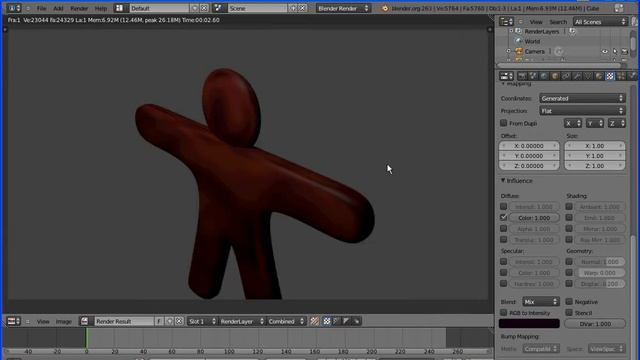Viewport: 640px width, 360px height.
Task: Click the Offset X 0.00000 field
Action: coord(529,146)
